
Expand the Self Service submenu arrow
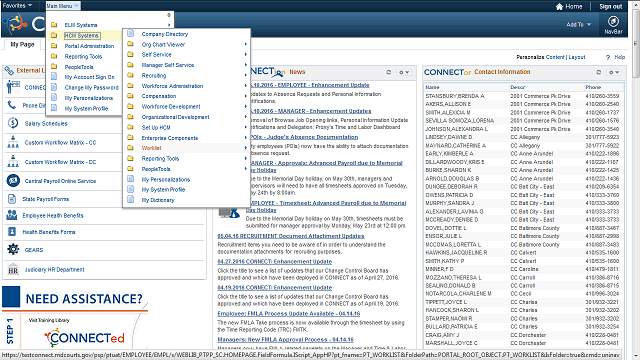pyautogui.click(x=246, y=54)
